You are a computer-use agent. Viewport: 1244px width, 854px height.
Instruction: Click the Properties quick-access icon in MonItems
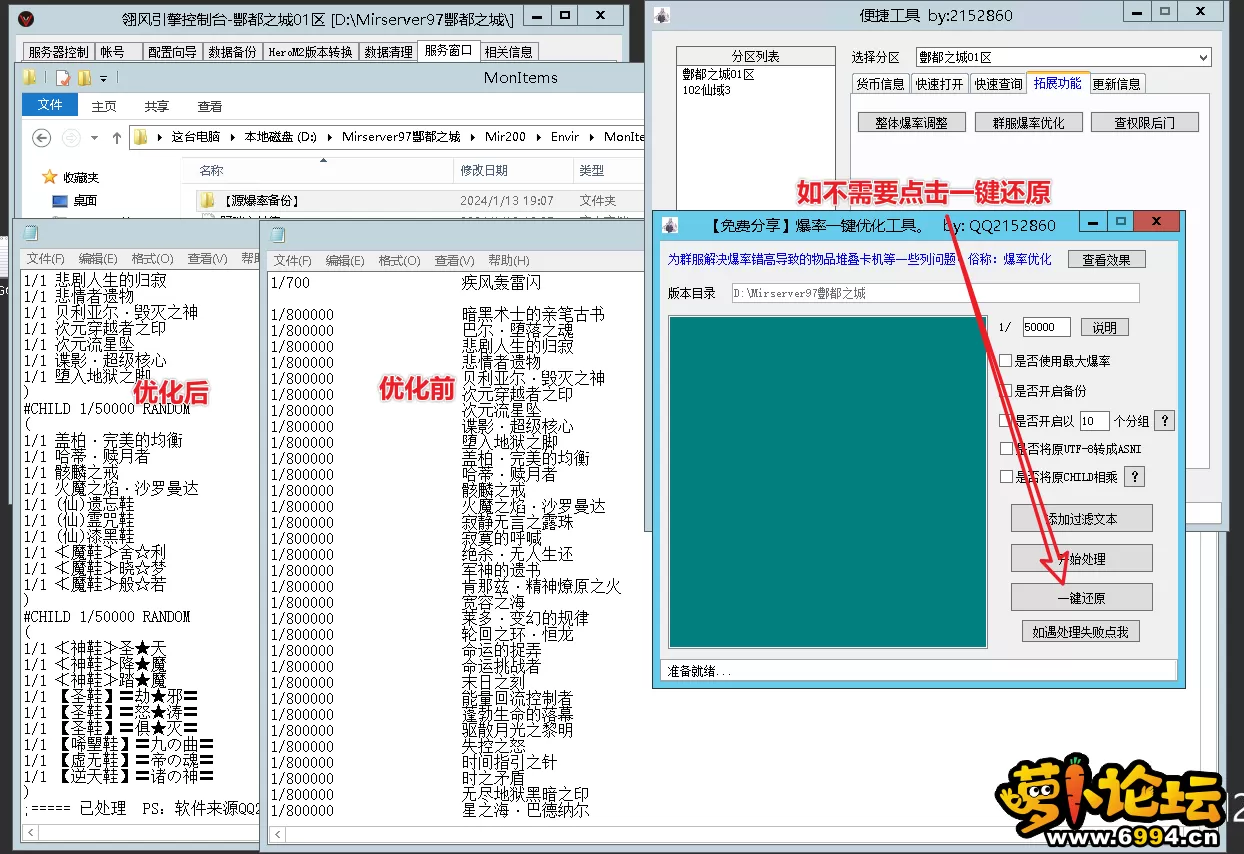63,77
